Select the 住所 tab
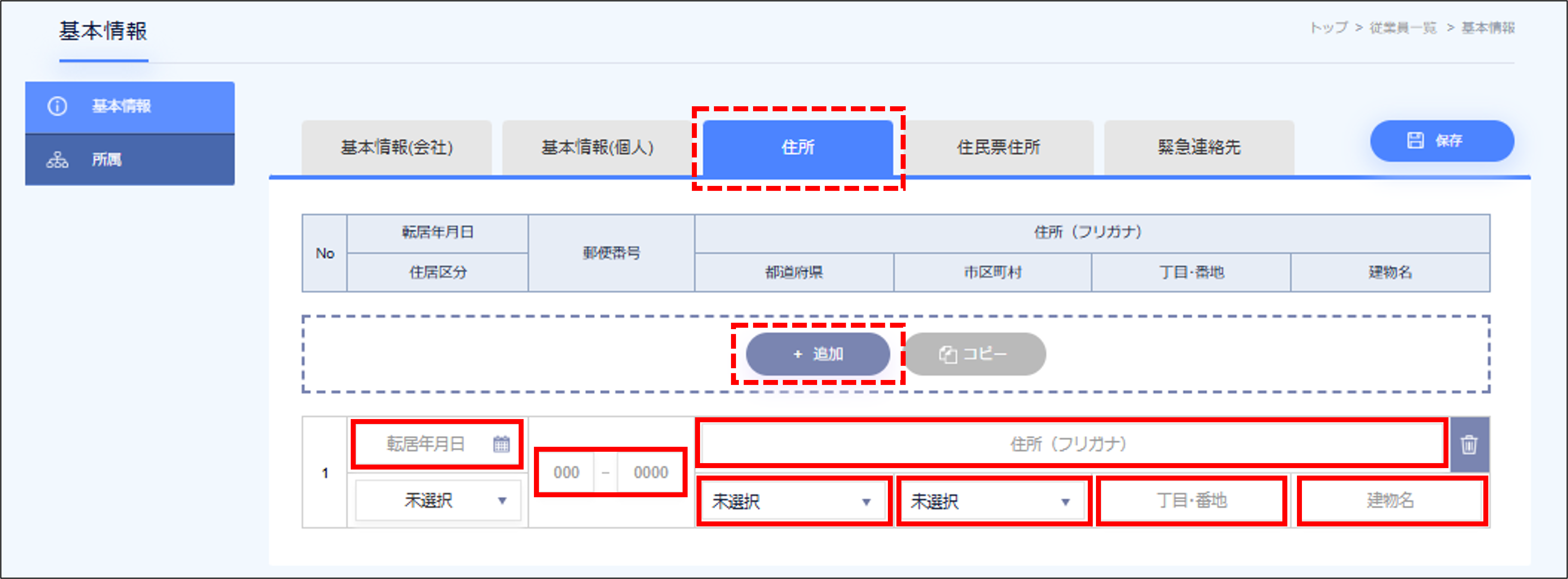This screenshot has width=1568, height=579. (798, 147)
